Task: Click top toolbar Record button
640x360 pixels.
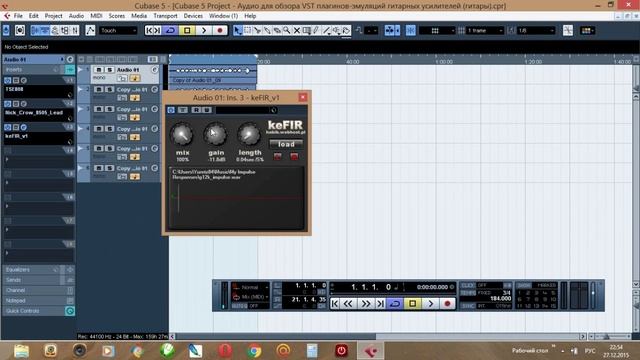Action: pos(220,31)
